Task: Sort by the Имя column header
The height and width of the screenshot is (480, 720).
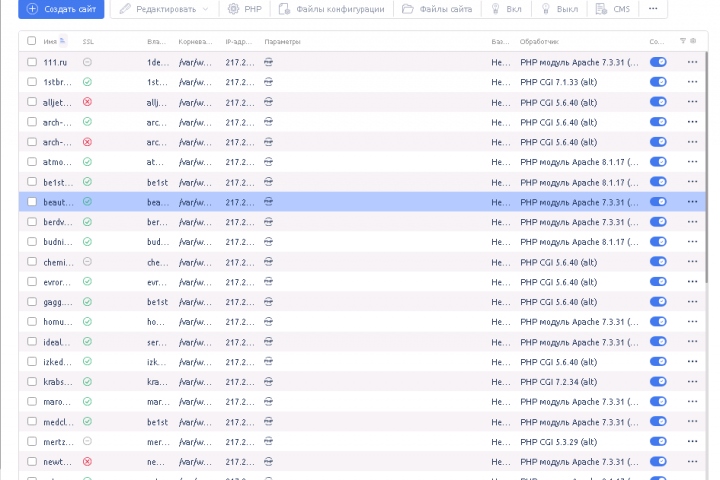Action: (x=50, y=41)
